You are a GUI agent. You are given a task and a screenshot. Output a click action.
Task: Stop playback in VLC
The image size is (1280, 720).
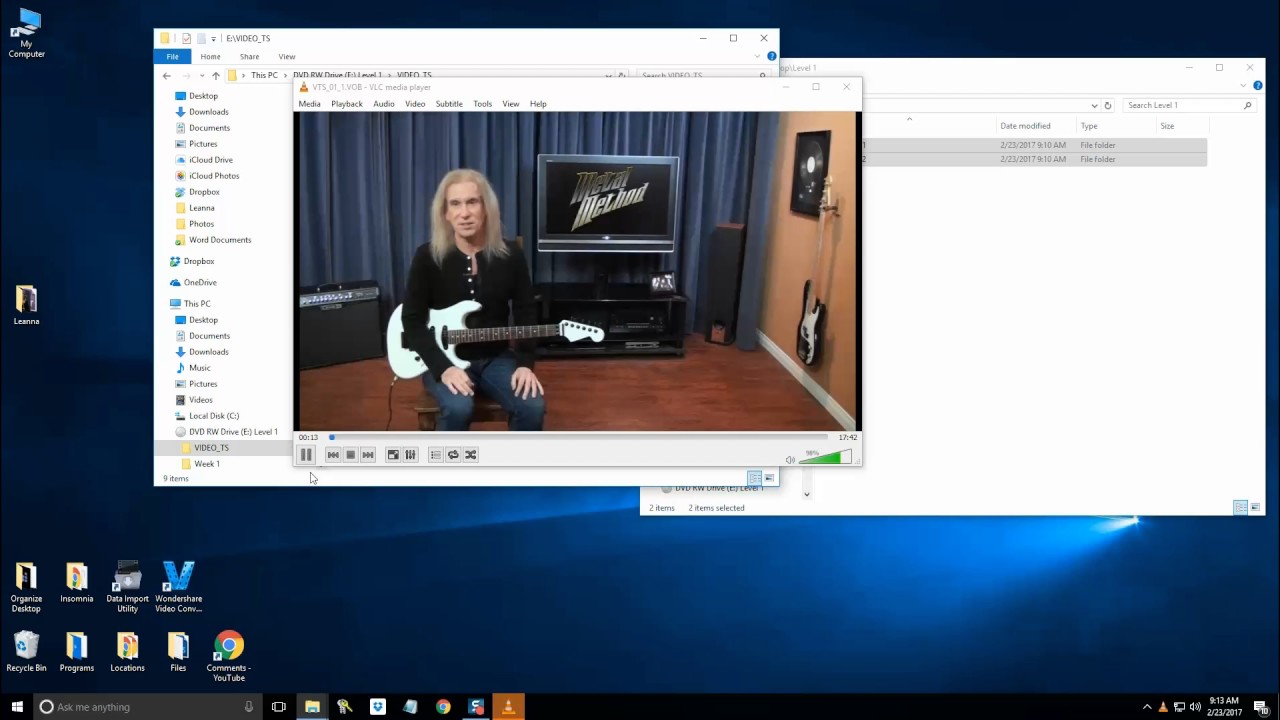click(x=350, y=455)
